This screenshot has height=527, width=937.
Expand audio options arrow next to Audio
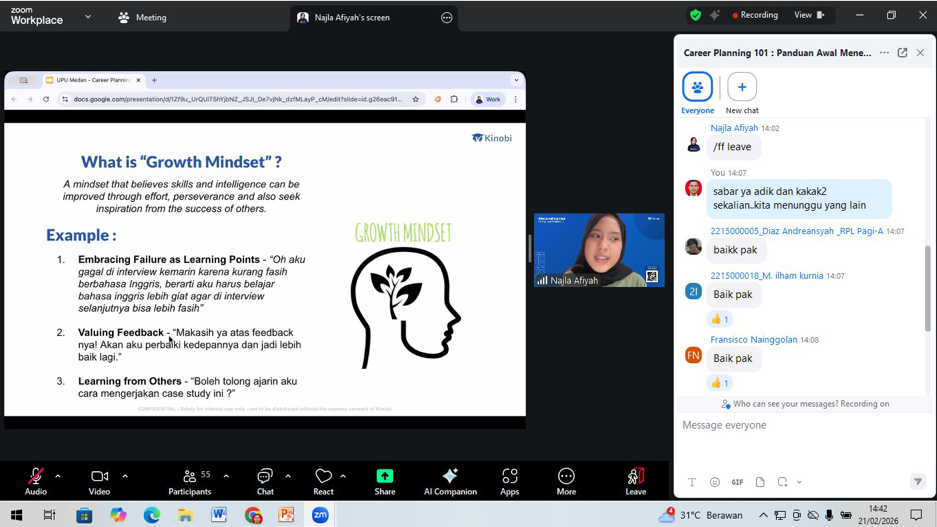tap(58, 476)
